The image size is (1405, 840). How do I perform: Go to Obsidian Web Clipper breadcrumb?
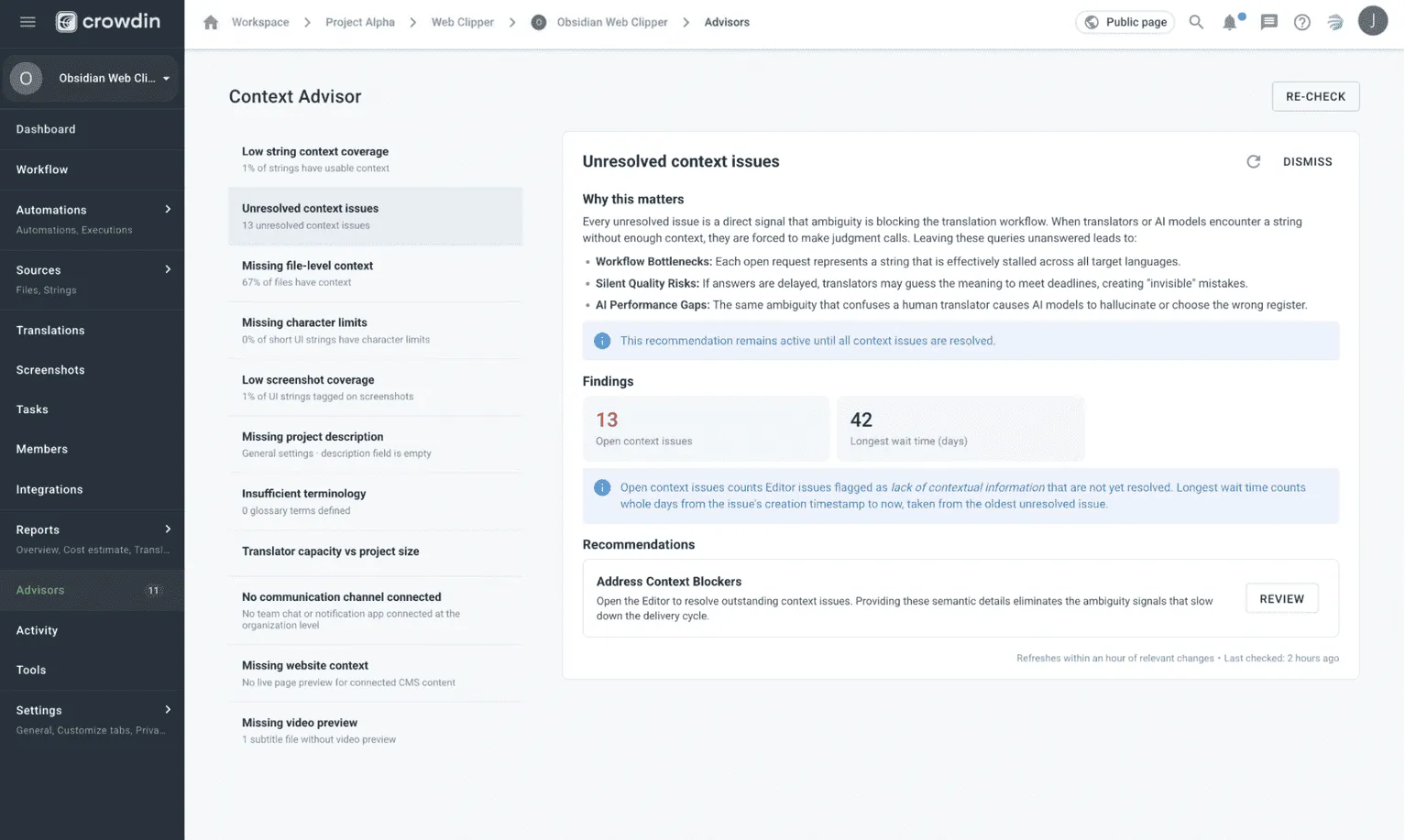coord(612,22)
